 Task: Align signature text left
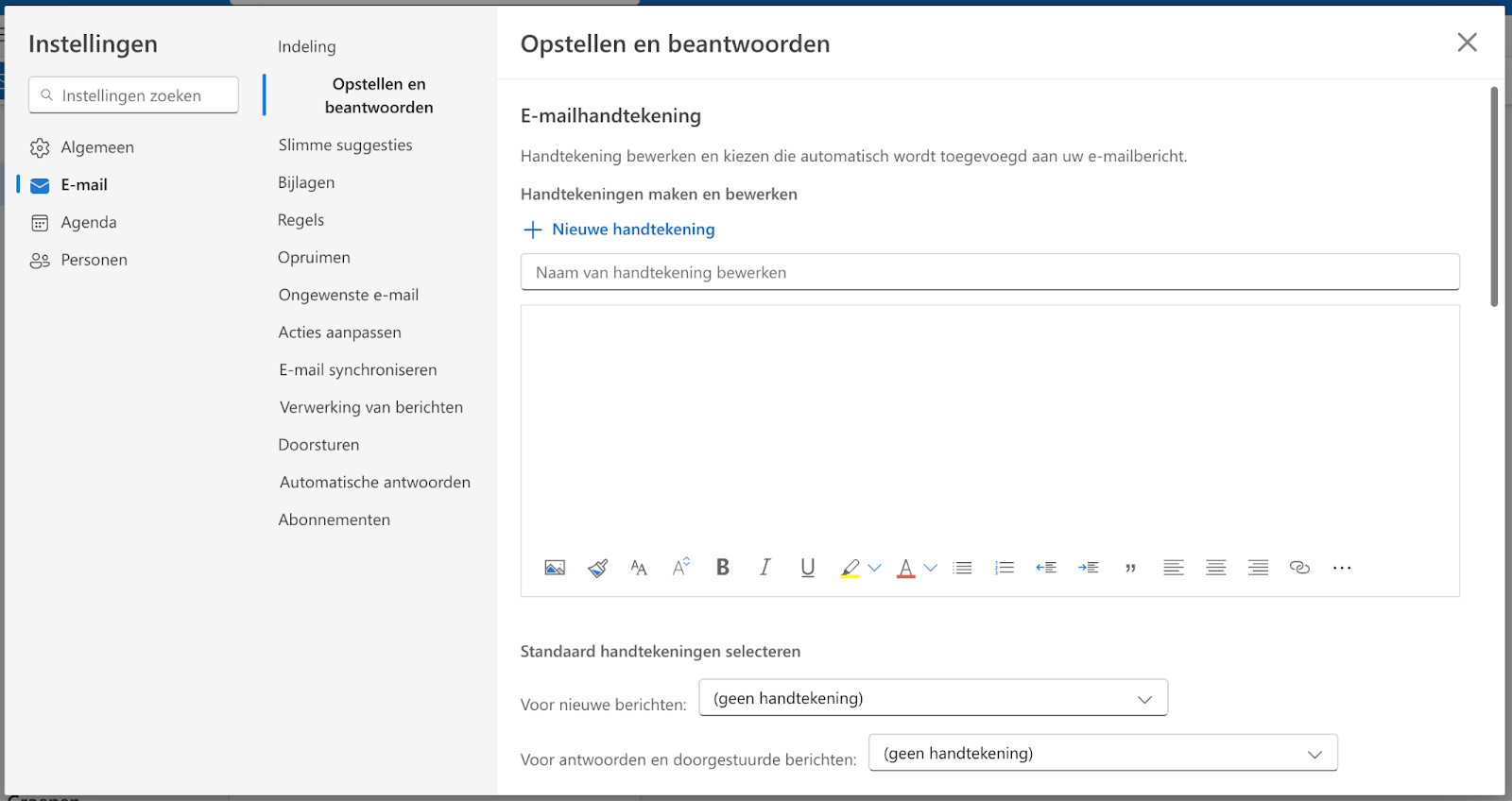(x=1174, y=568)
